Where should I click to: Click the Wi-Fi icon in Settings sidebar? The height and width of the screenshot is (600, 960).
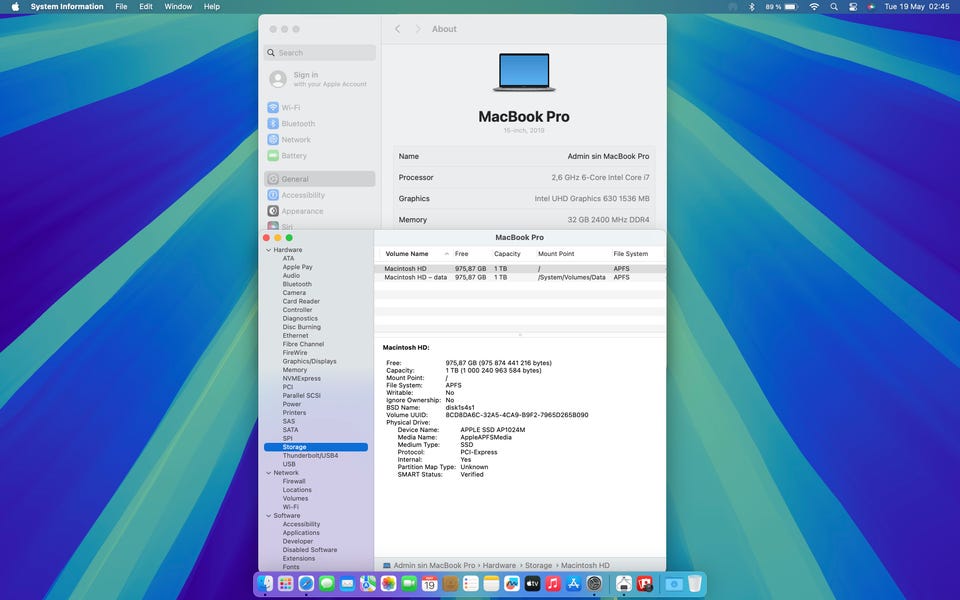point(273,107)
